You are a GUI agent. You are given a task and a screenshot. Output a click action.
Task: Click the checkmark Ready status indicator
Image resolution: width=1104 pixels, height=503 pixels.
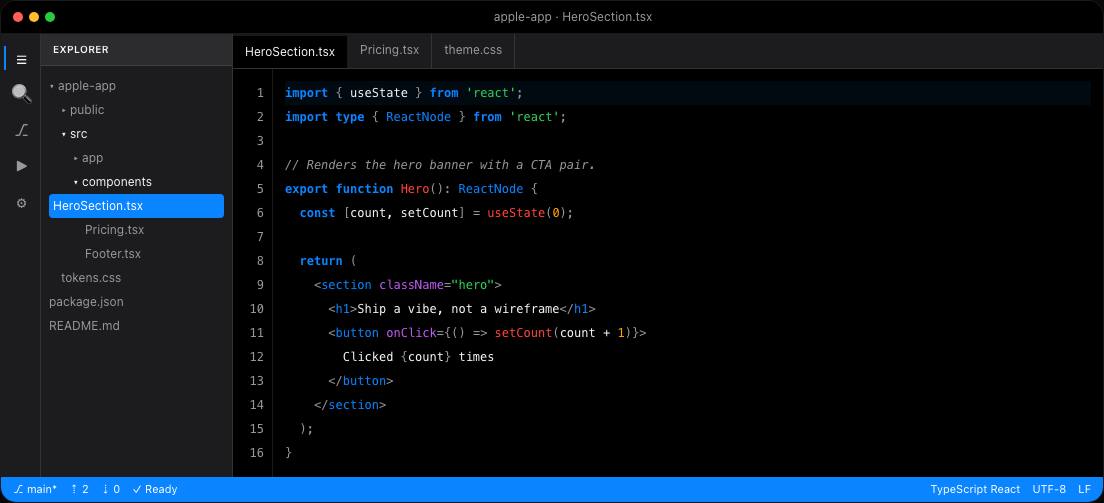[155, 489]
